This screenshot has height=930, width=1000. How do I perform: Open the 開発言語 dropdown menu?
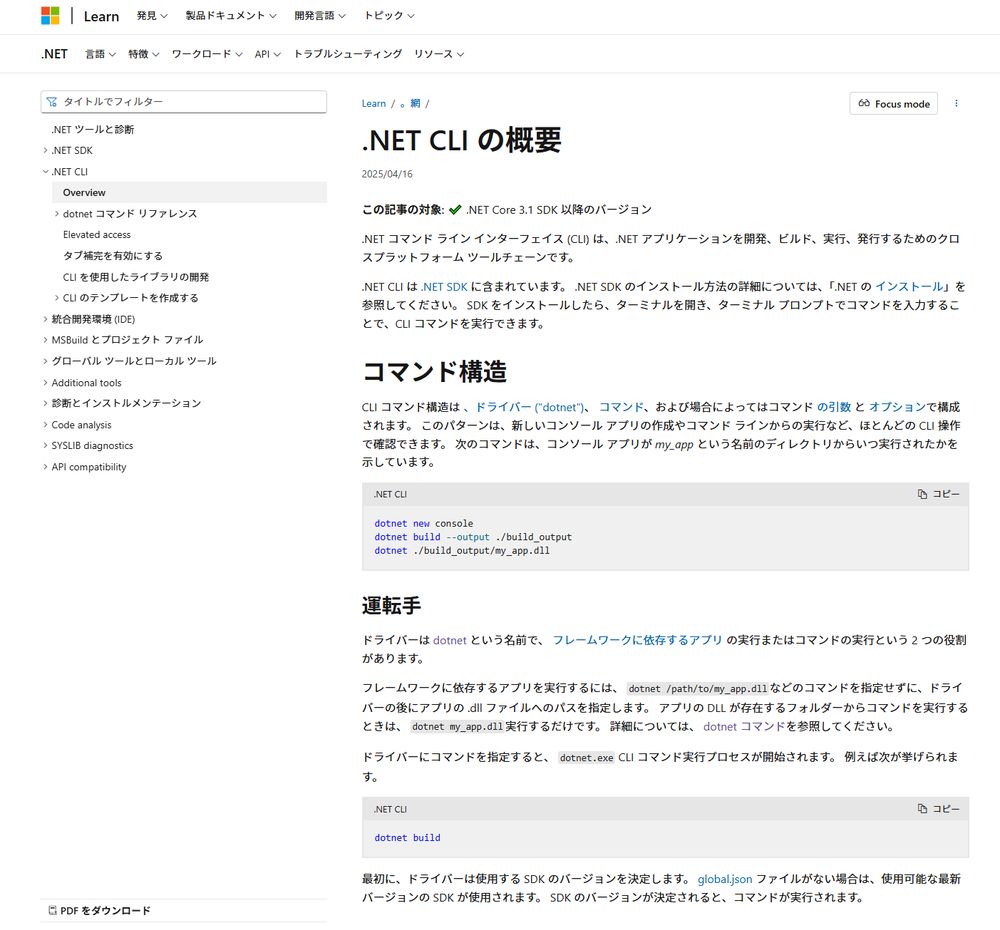point(320,15)
